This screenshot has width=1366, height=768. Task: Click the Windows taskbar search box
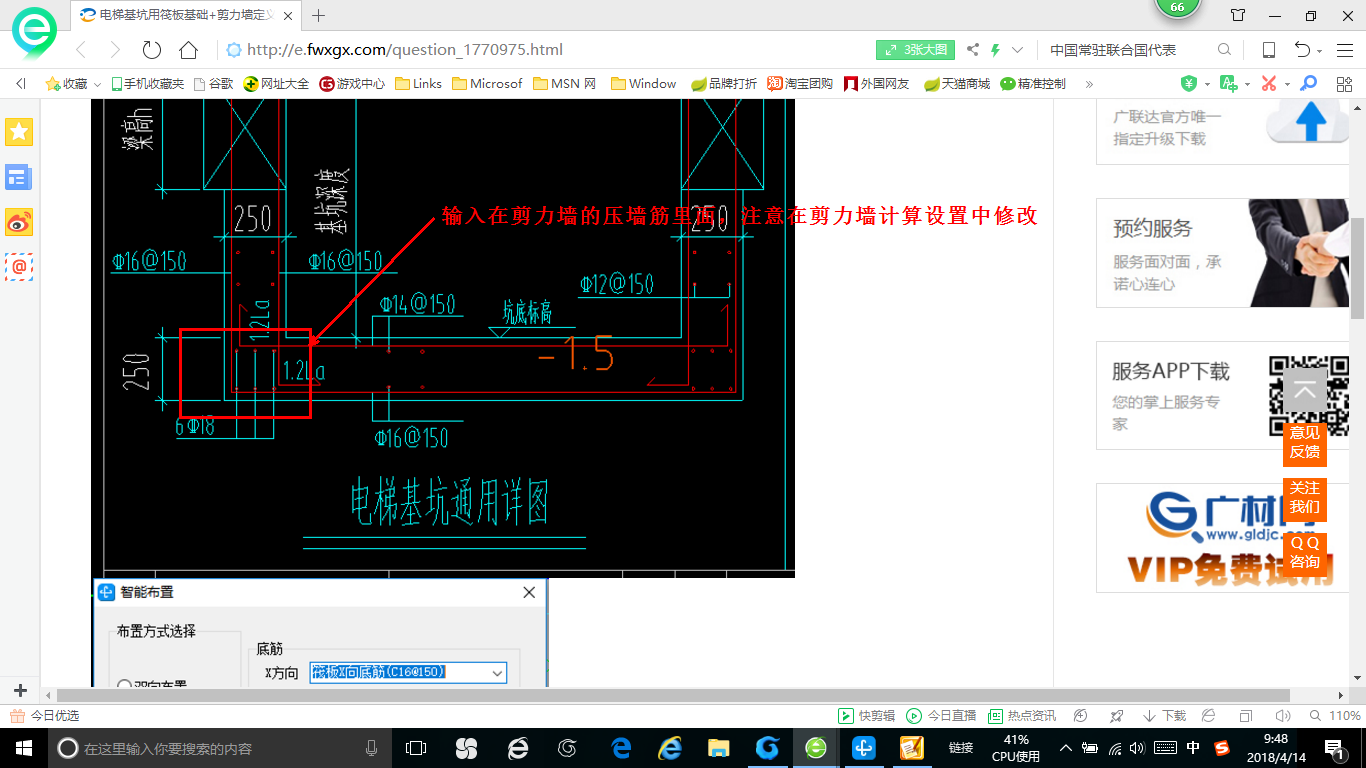tap(218, 748)
